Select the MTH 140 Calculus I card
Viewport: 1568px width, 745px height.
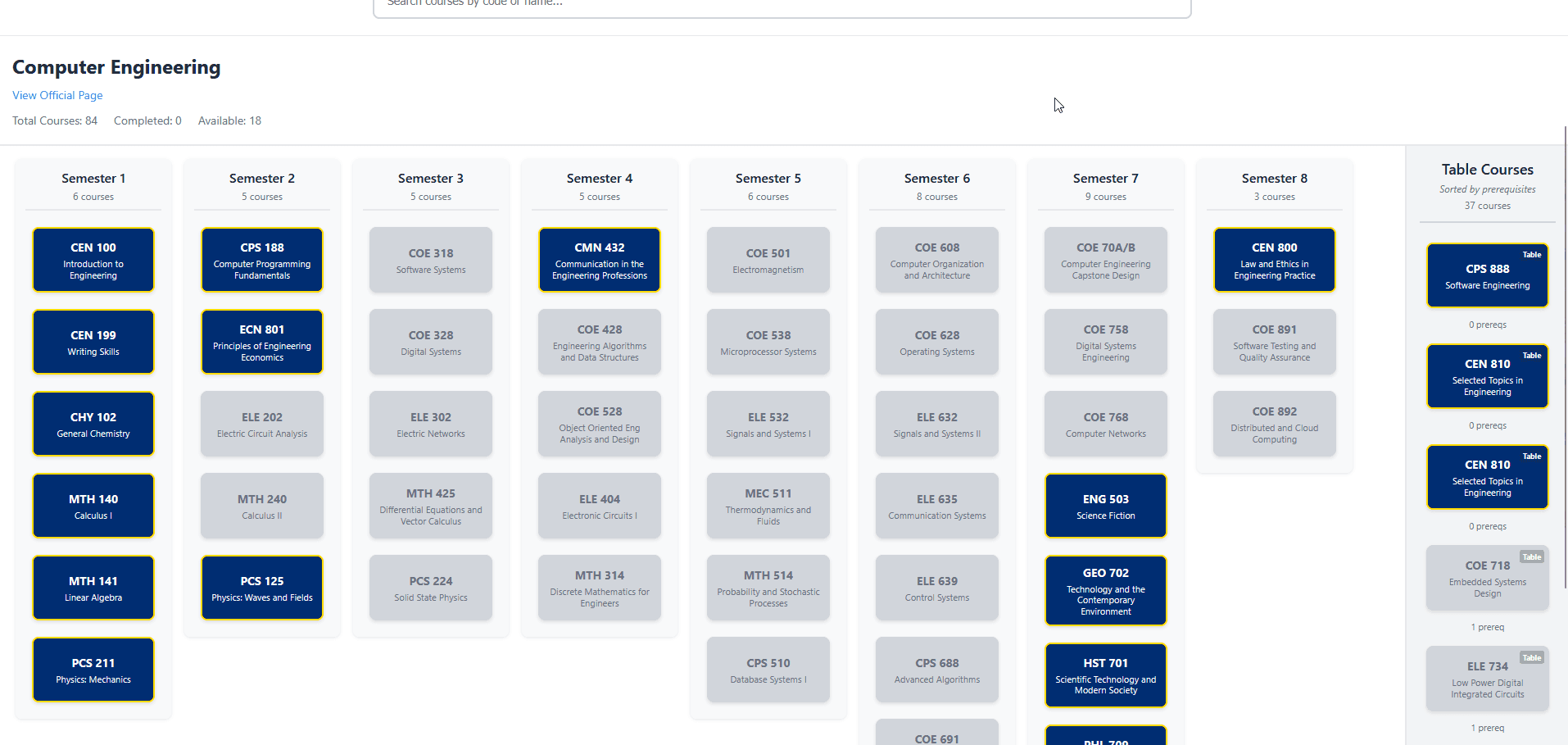click(x=93, y=506)
